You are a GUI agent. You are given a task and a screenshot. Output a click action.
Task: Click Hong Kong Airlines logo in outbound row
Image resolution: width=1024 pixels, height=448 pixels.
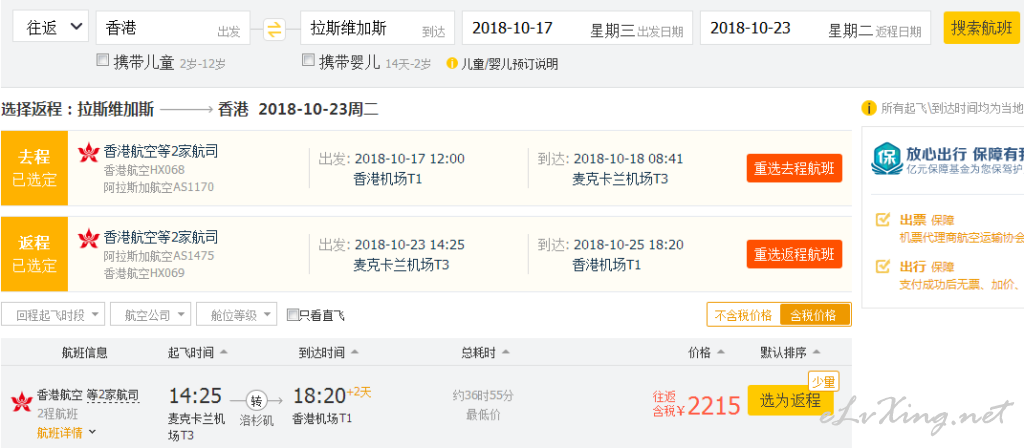(88, 153)
